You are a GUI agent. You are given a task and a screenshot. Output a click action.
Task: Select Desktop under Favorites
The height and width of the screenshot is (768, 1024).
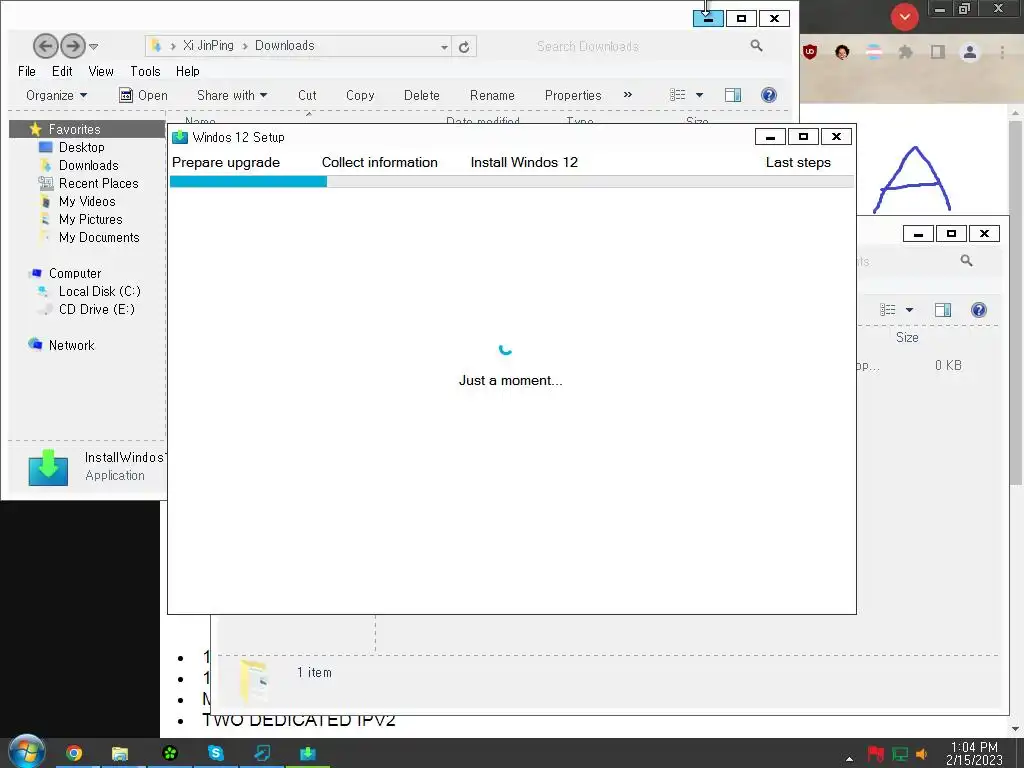coord(82,148)
